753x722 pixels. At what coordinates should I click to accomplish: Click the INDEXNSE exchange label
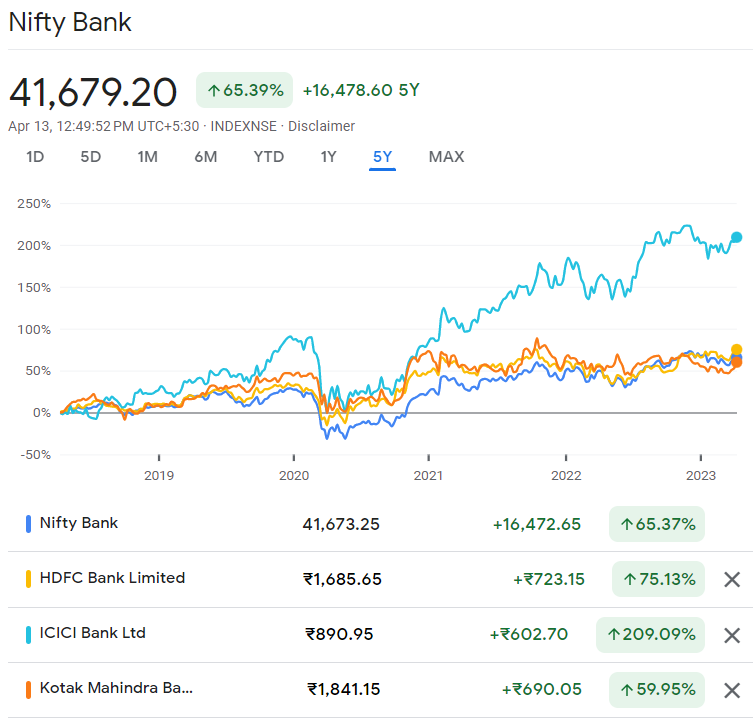click(243, 126)
